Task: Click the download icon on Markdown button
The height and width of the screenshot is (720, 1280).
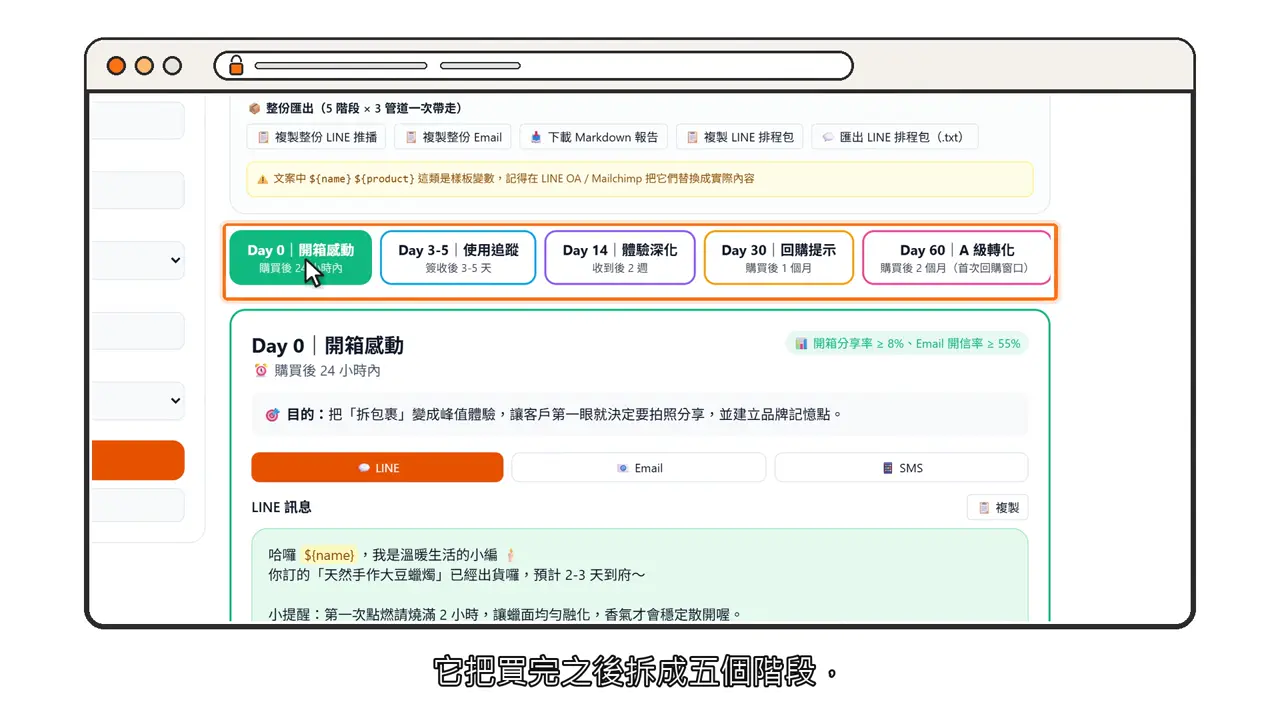Action: coord(536,137)
